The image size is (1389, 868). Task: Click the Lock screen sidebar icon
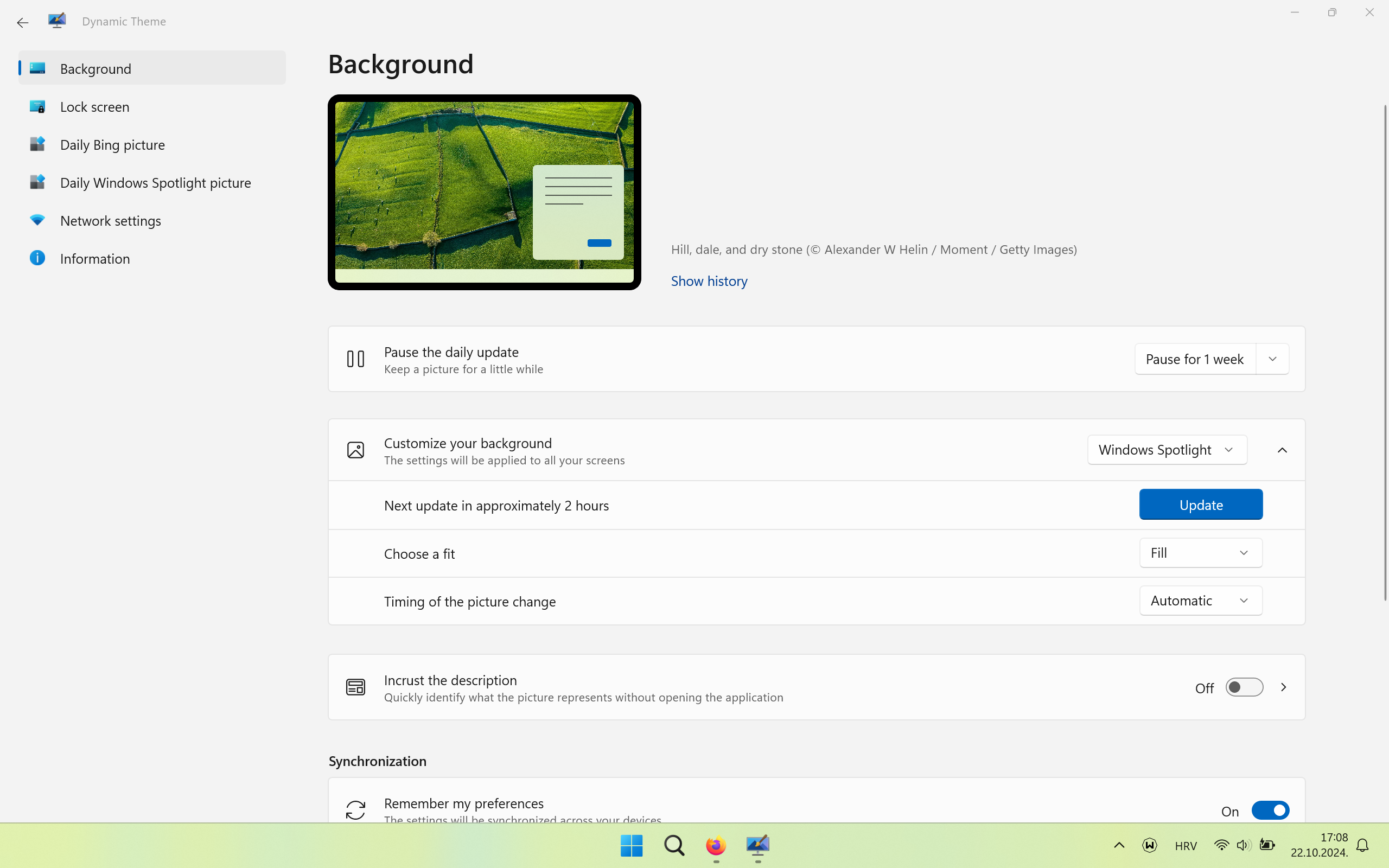point(37,107)
